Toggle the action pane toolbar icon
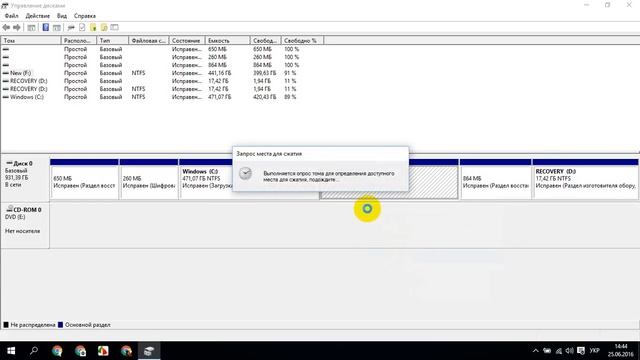 tap(57, 27)
